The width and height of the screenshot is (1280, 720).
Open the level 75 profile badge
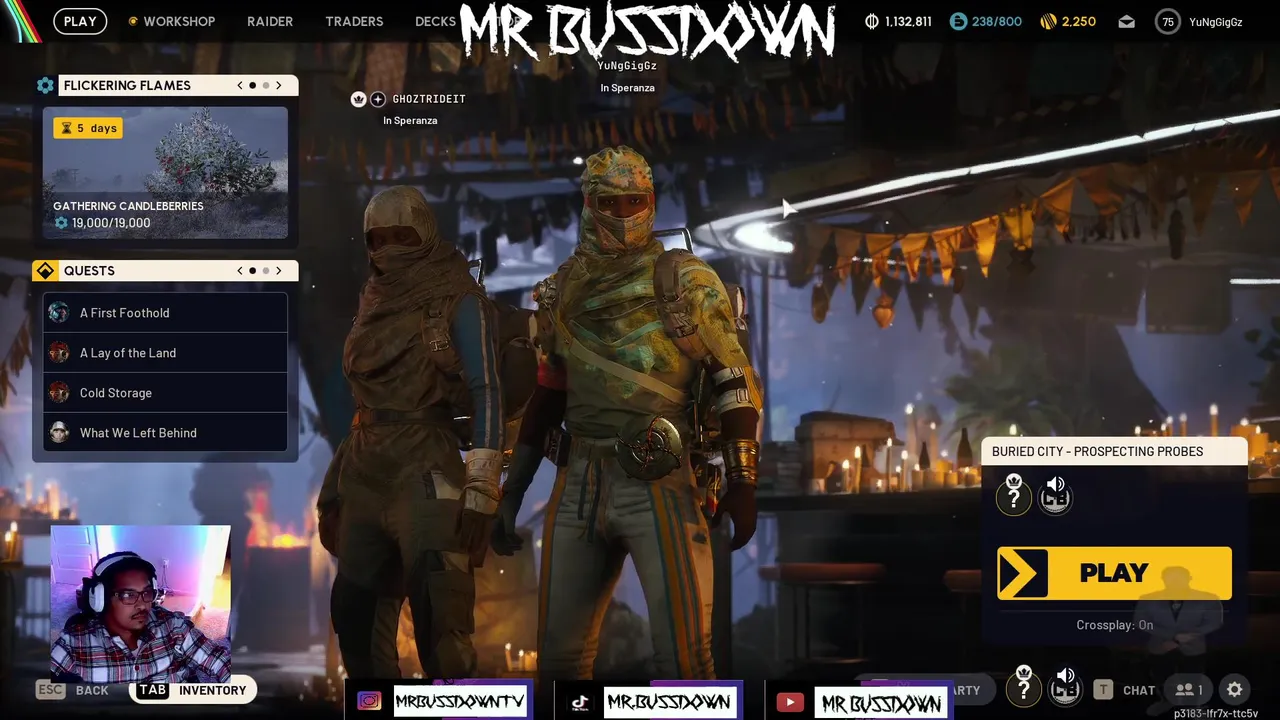(1167, 21)
